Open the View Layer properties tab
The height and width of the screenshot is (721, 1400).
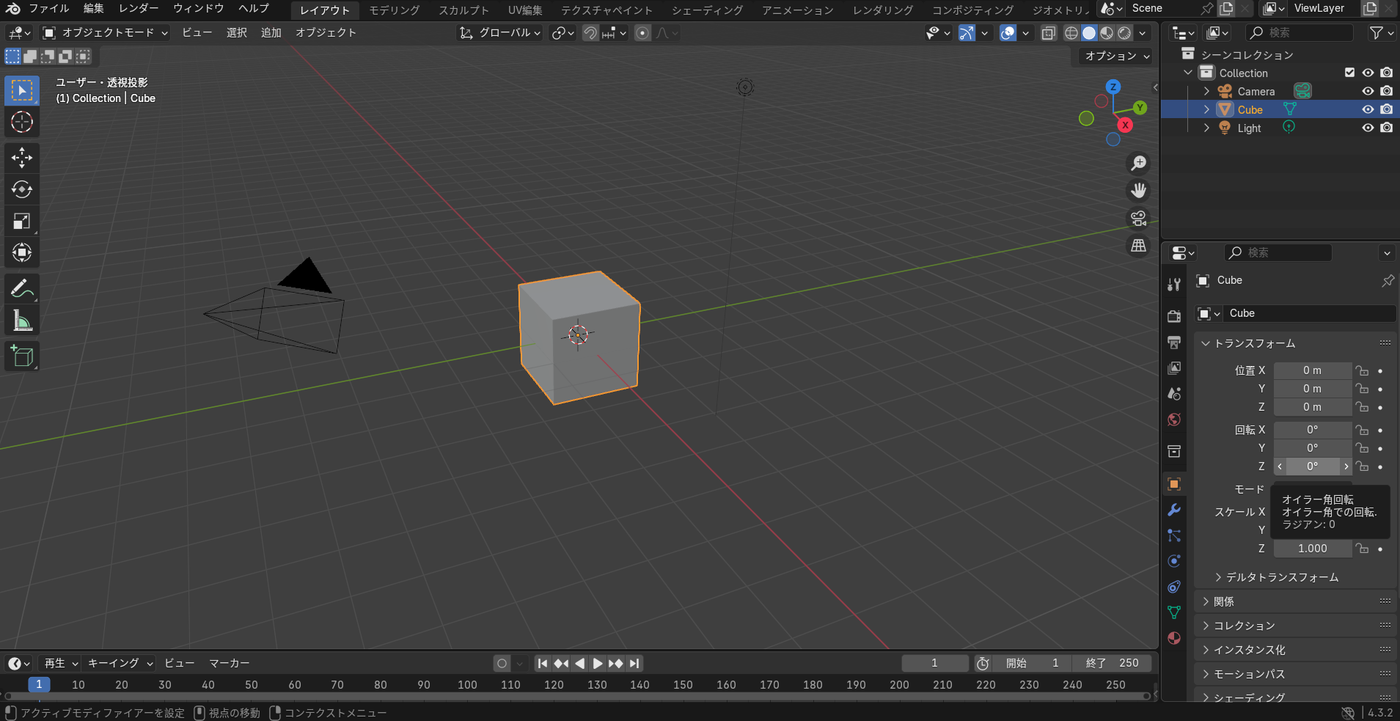click(1174, 368)
